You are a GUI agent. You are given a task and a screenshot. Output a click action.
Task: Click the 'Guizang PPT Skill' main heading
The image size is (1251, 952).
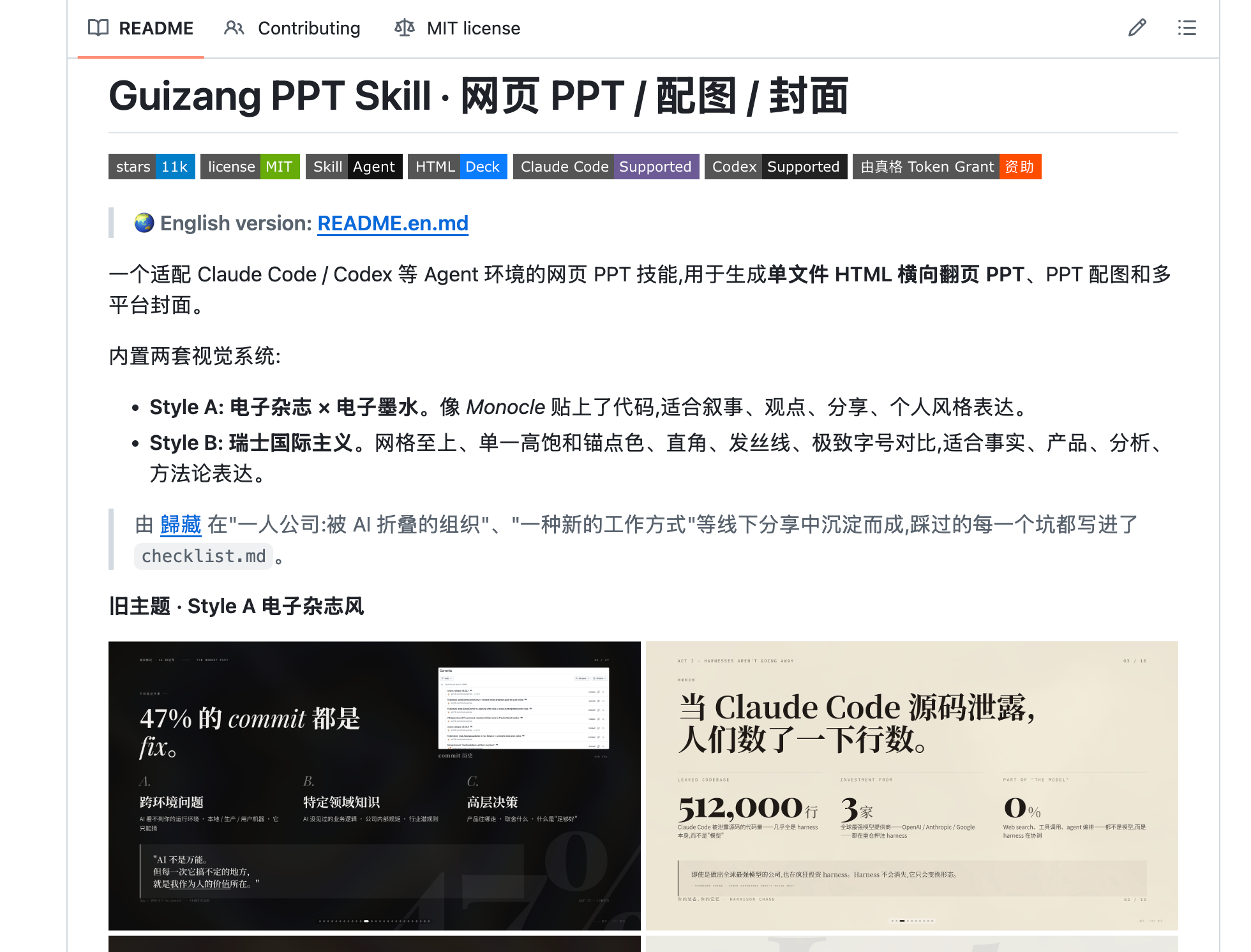point(479,96)
